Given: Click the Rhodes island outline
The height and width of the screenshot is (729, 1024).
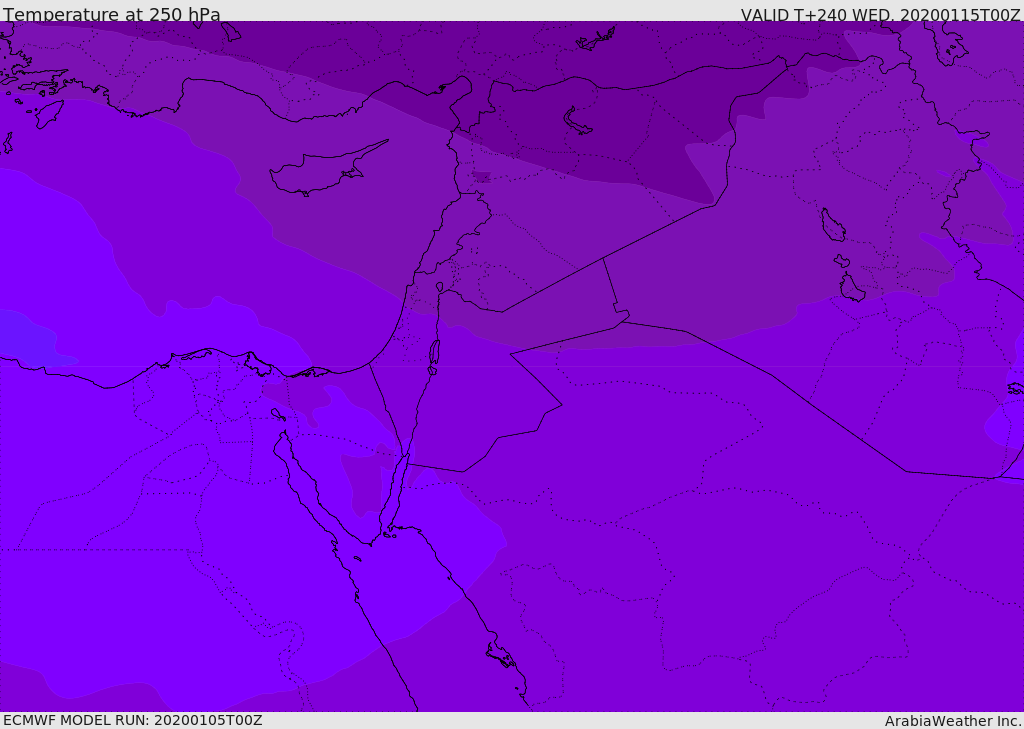Looking at the screenshot, I should [x=49, y=114].
